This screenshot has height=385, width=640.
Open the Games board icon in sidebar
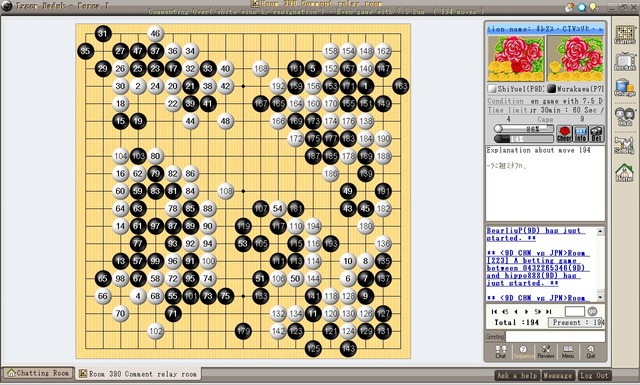point(625,35)
